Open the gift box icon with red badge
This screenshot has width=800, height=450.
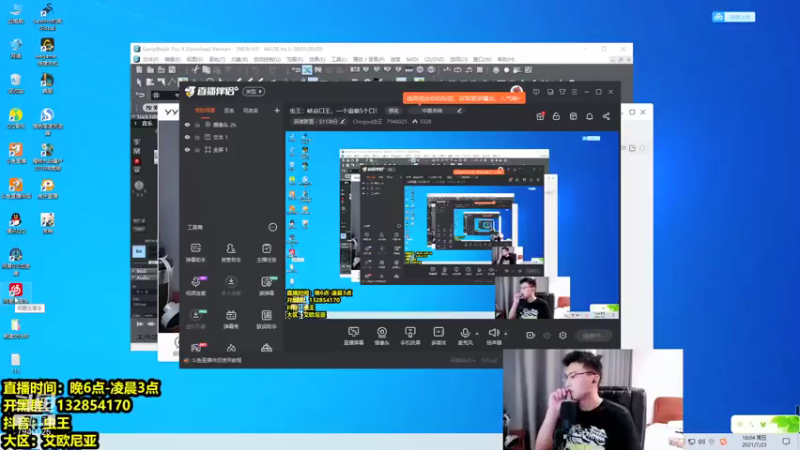coord(540,116)
